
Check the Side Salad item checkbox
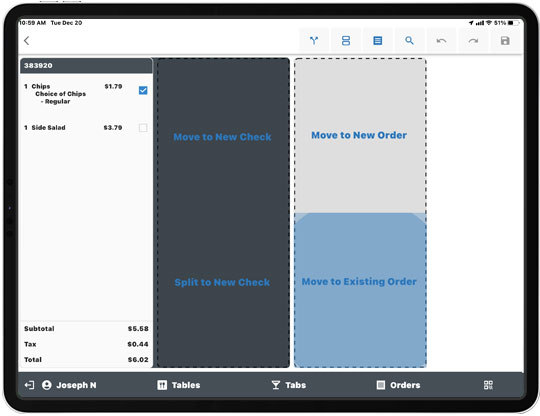[x=143, y=128]
